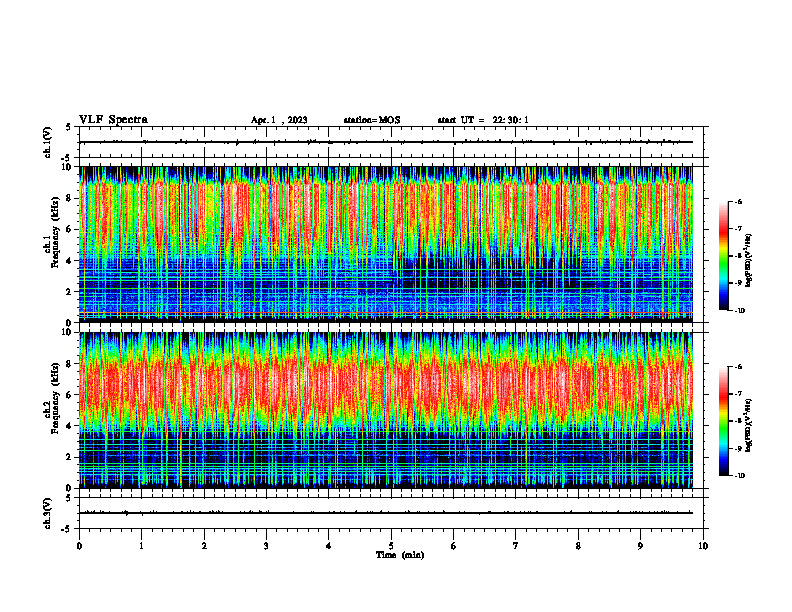Click the "station=MOS" header label
Image resolution: width=792 pixels, height=612 pixels.
click(372, 120)
